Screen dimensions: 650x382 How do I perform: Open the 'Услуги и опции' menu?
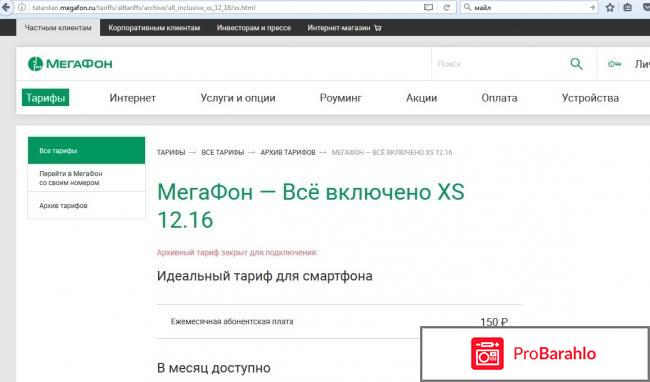click(238, 98)
